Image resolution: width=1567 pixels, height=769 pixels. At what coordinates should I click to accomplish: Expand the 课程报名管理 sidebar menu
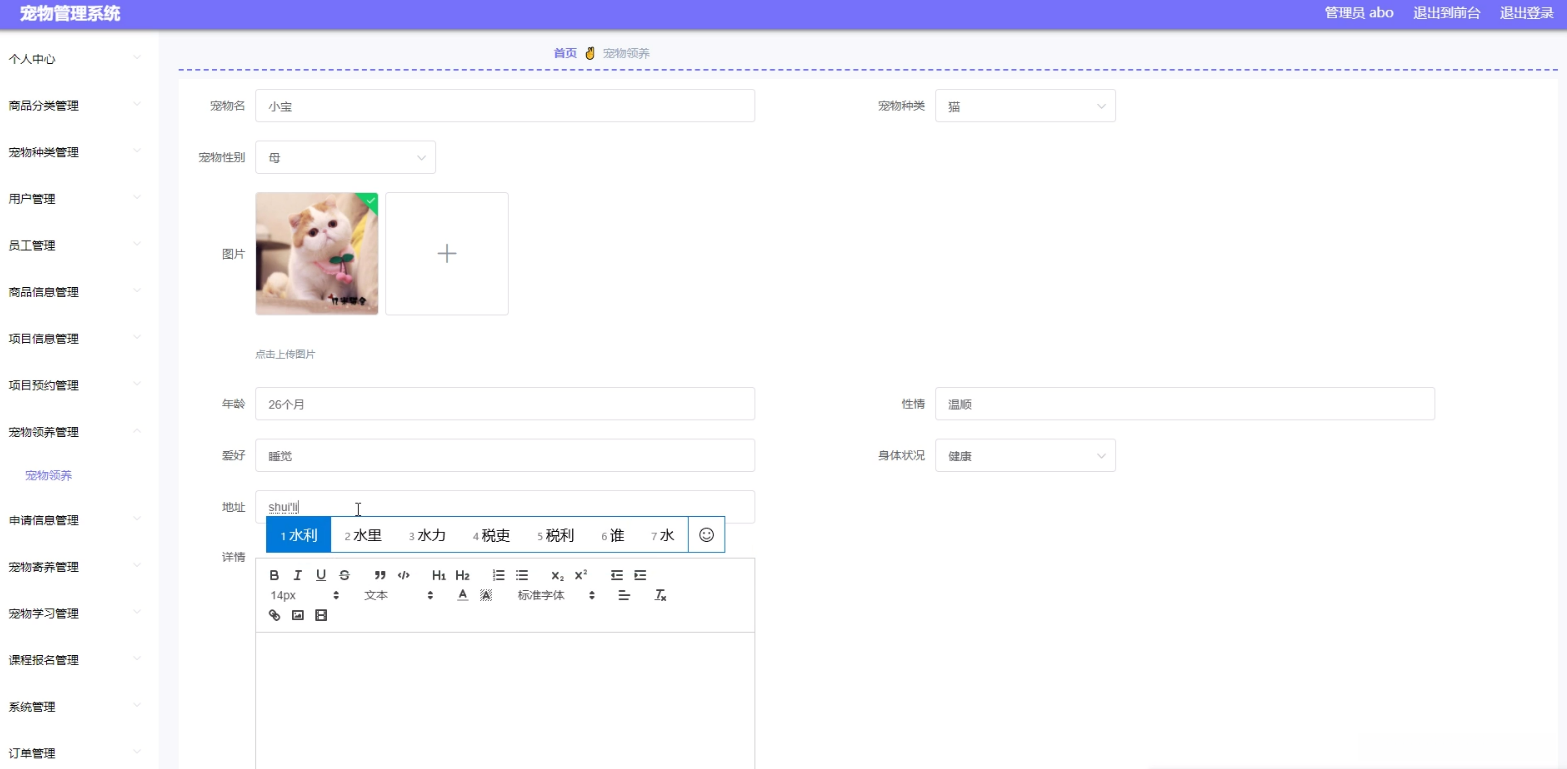pyautogui.click(x=79, y=660)
